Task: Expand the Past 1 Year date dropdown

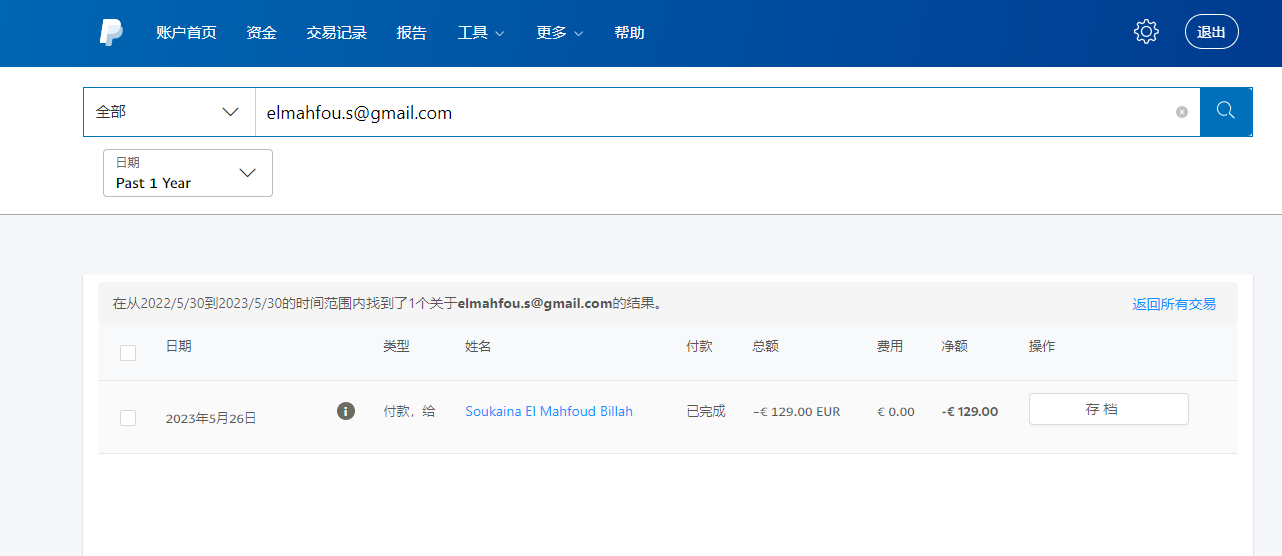Action: click(x=188, y=173)
